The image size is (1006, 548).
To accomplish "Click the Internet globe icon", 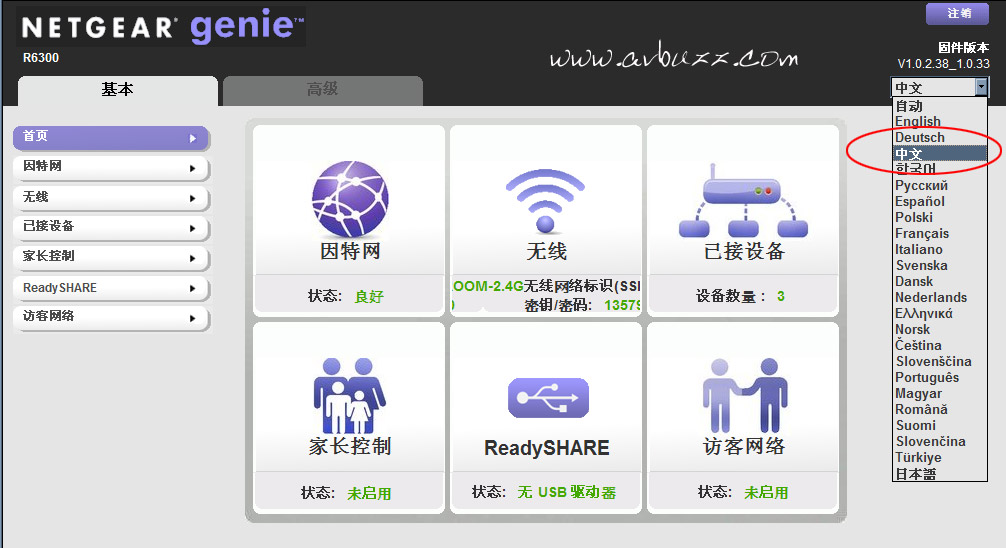I will click(349, 199).
